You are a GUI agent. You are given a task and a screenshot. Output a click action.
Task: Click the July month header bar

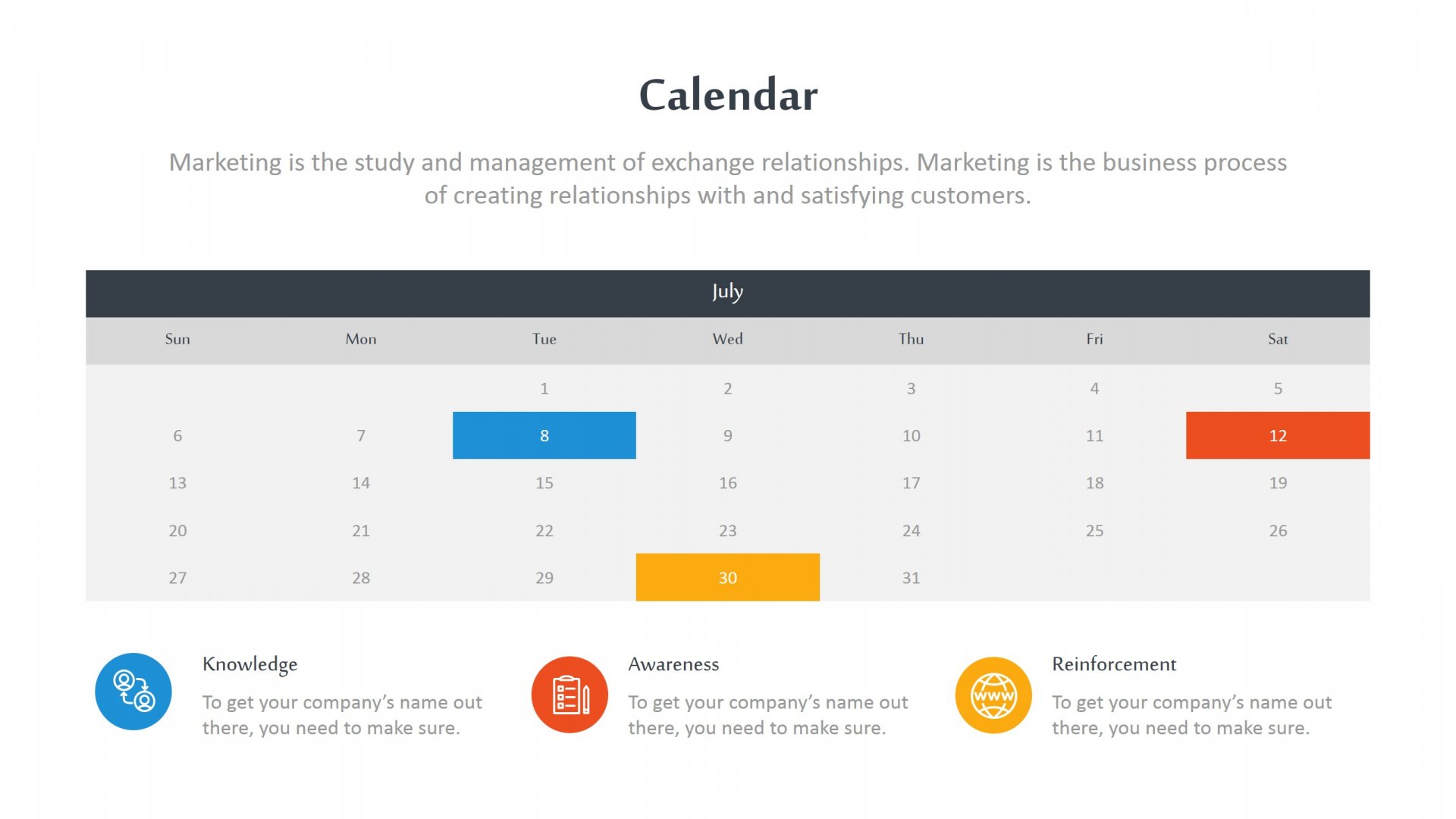[x=727, y=293]
